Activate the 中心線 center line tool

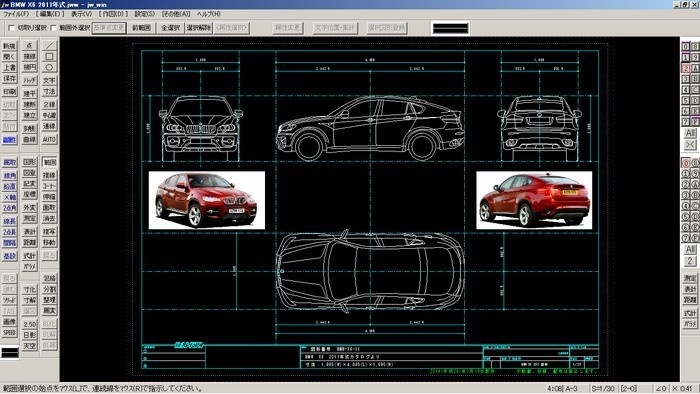tap(49, 115)
